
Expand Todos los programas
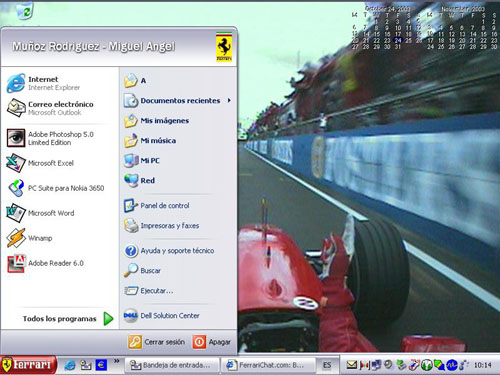[x=68, y=319]
